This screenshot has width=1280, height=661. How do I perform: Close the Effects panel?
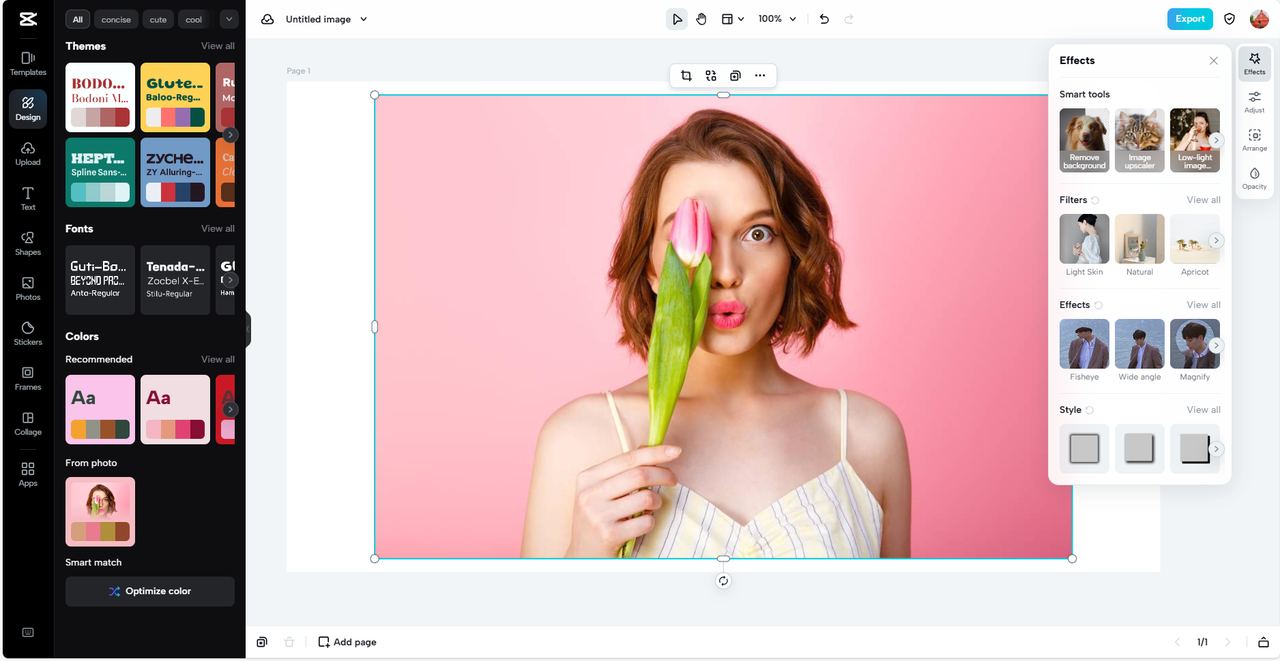pos(1213,61)
